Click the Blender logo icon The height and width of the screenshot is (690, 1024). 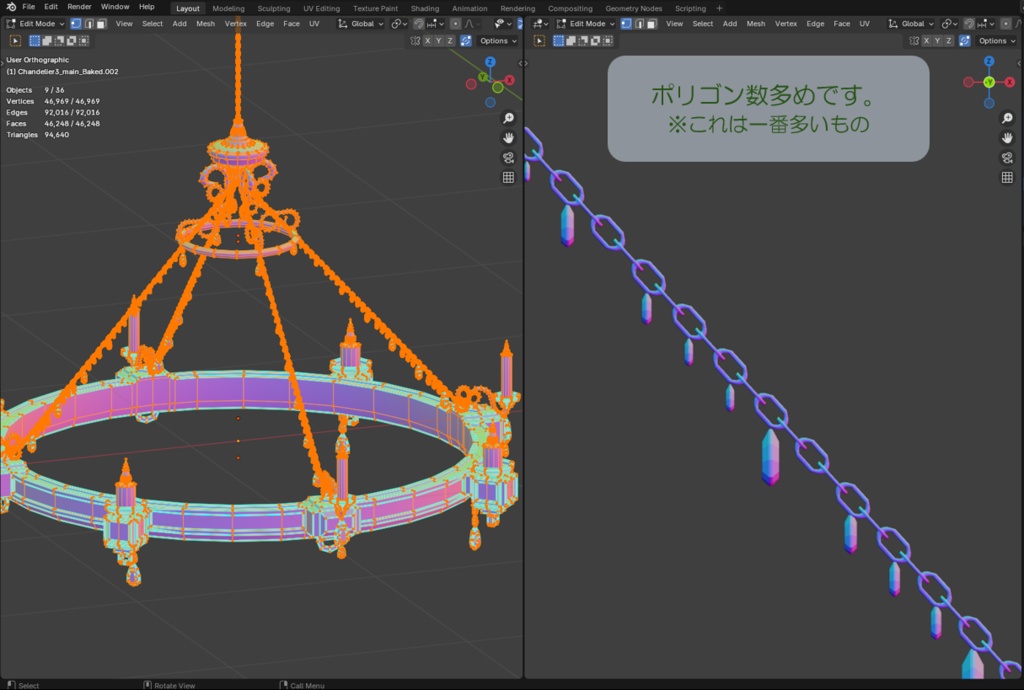point(11,7)
